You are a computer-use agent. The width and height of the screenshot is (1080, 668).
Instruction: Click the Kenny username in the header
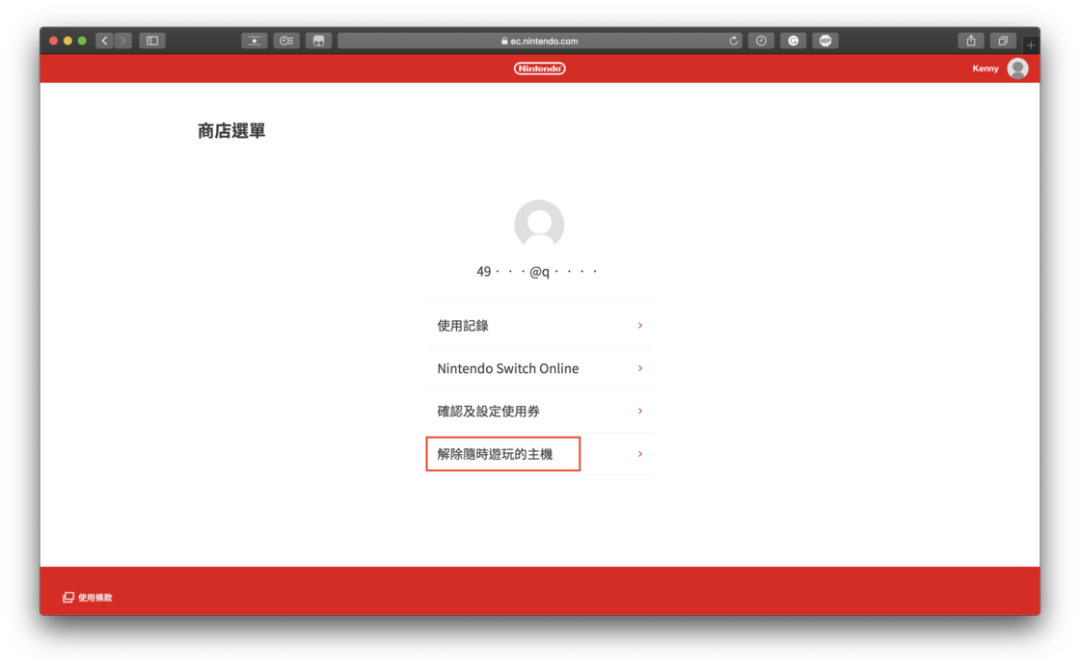[985, 68]
